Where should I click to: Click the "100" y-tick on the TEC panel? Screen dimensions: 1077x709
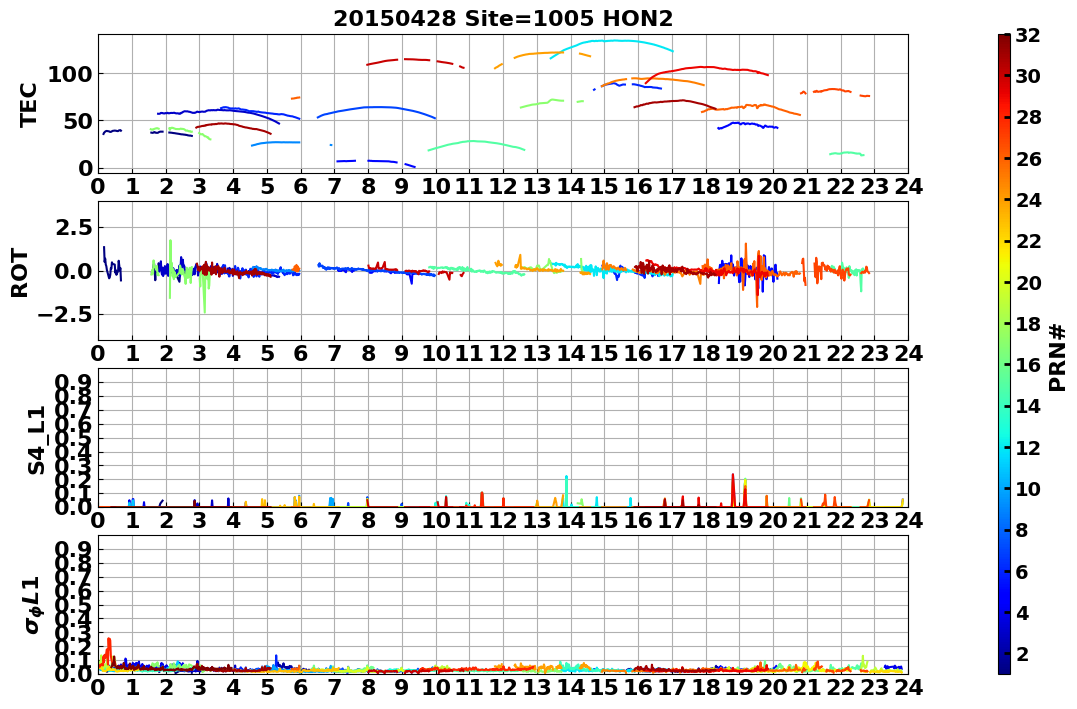(69, 74)
